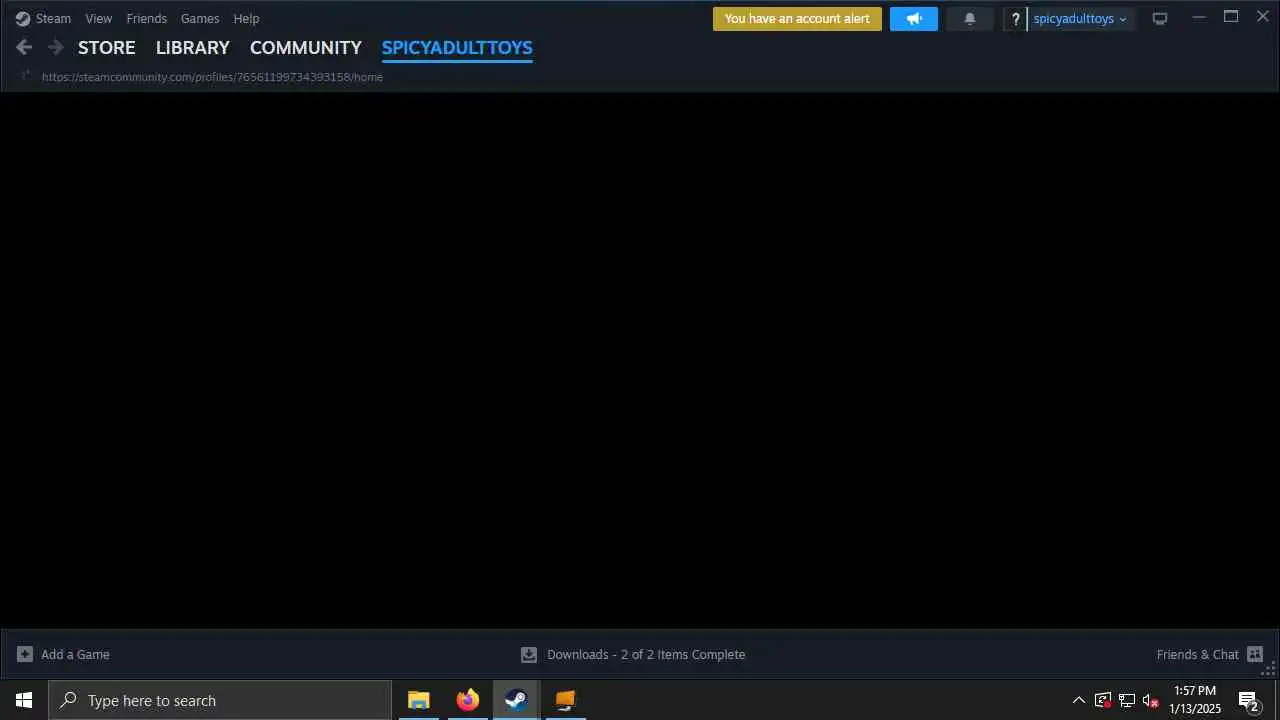Close the Steam window
The image size is (1280, 720).
[x=1263, y=17]
